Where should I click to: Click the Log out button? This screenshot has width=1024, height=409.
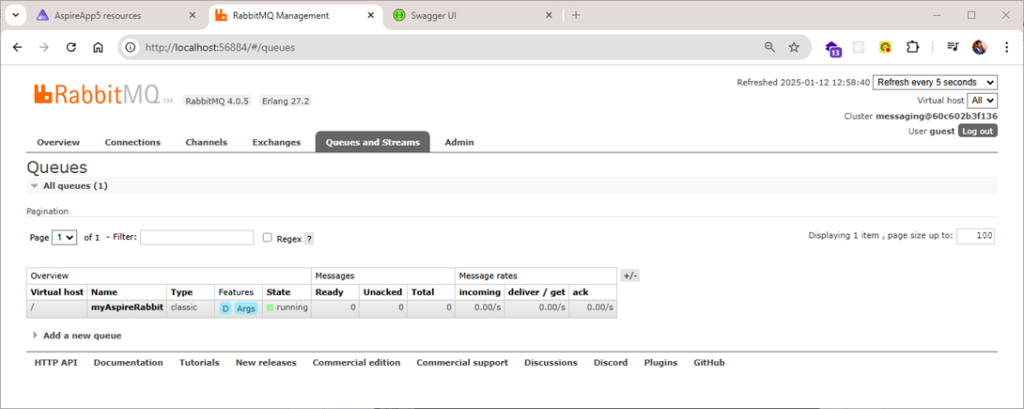(977, 131)
